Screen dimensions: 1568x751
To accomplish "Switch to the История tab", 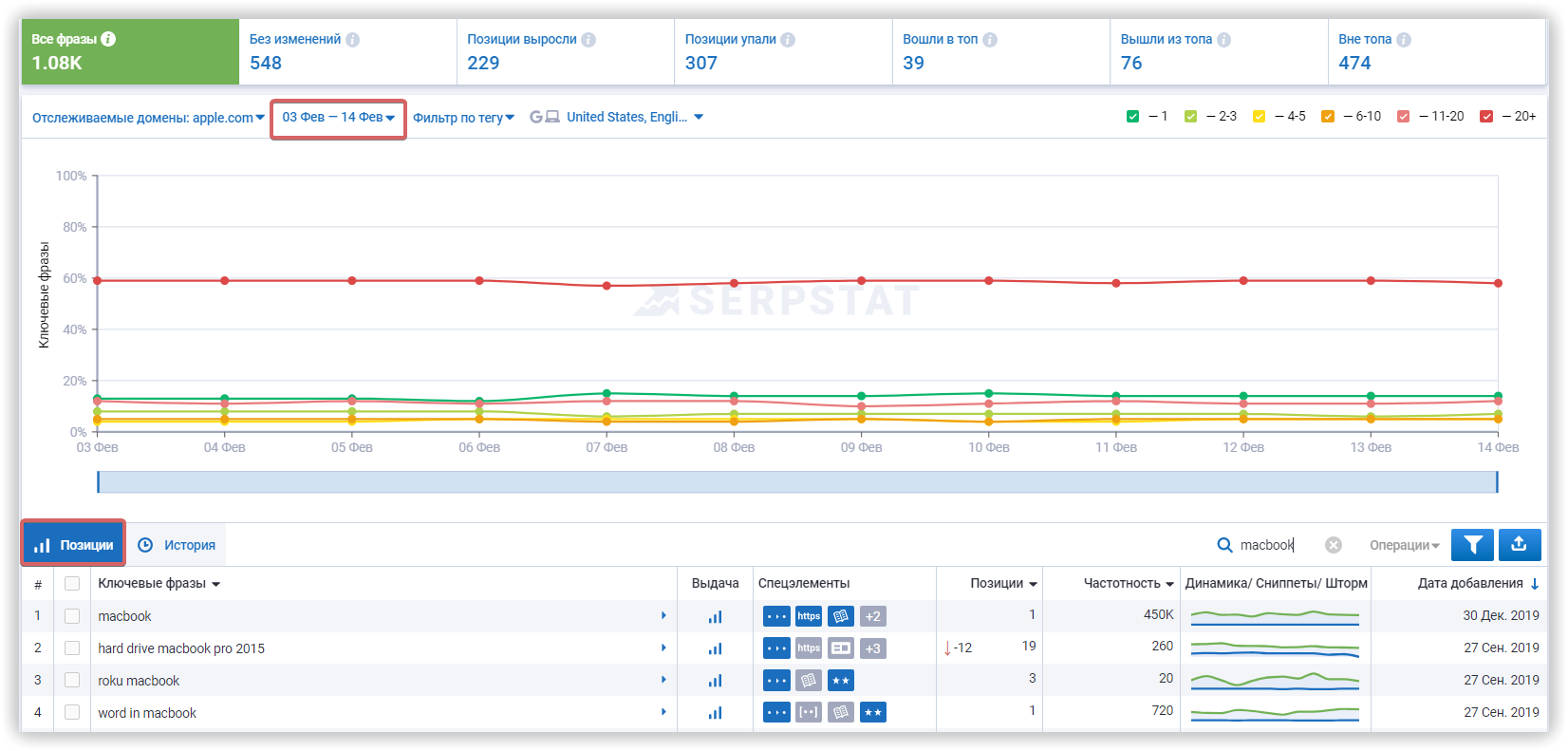I will [x=177, y=545].
